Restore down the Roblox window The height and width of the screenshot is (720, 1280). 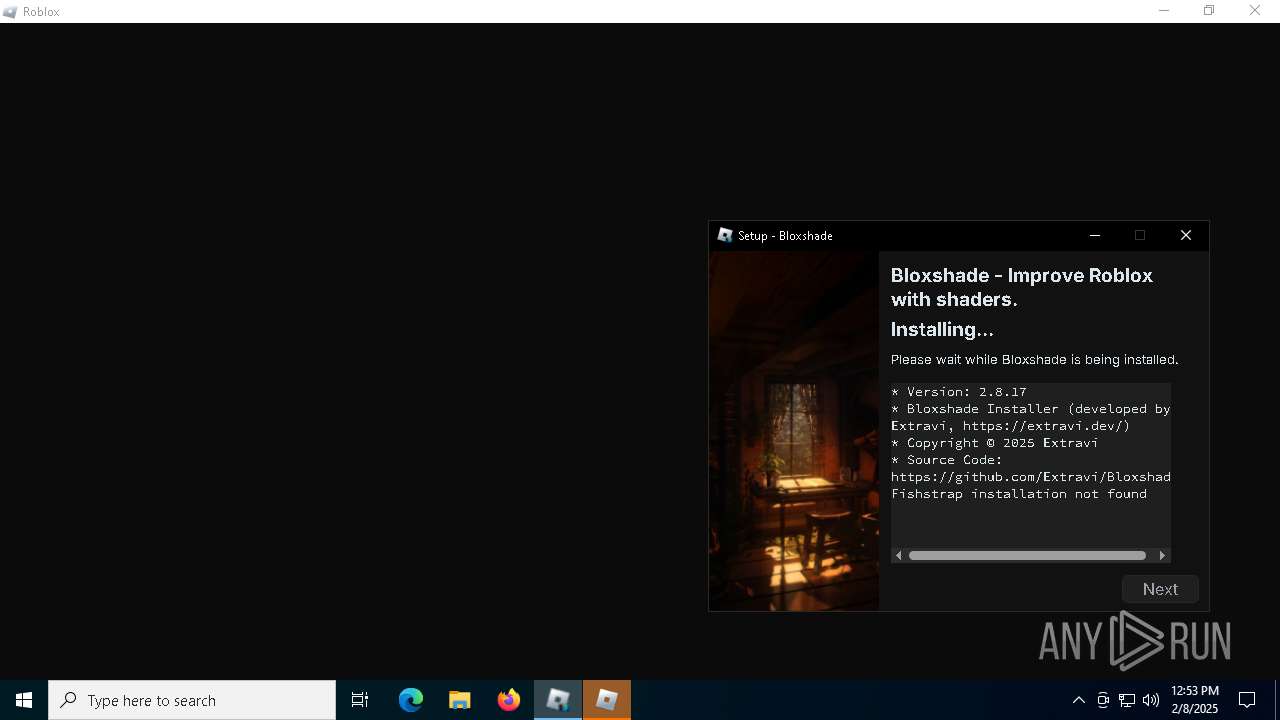[x=1209, y=11]
